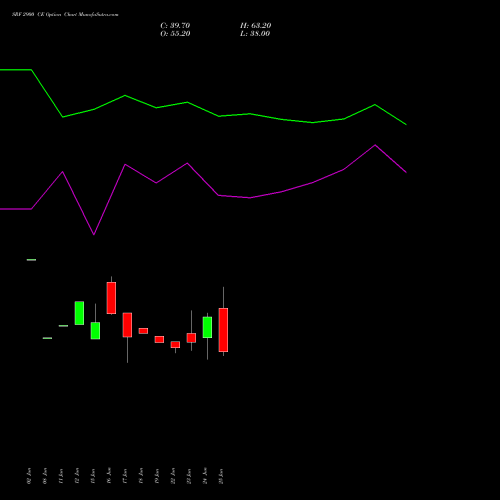This screenshot has width=500, height=500.
Task: Click the 22 Jun date label
Action: [173, 476]
